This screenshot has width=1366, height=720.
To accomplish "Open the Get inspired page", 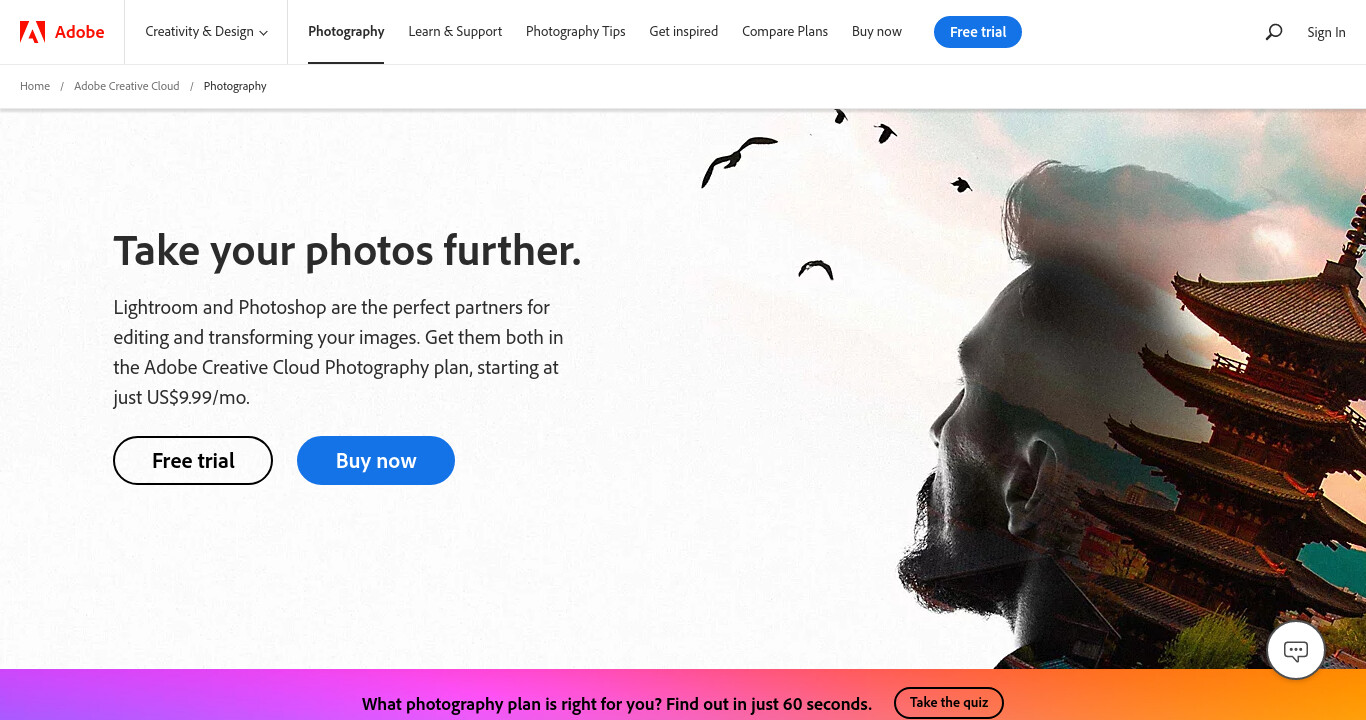I will pos(684,32).
